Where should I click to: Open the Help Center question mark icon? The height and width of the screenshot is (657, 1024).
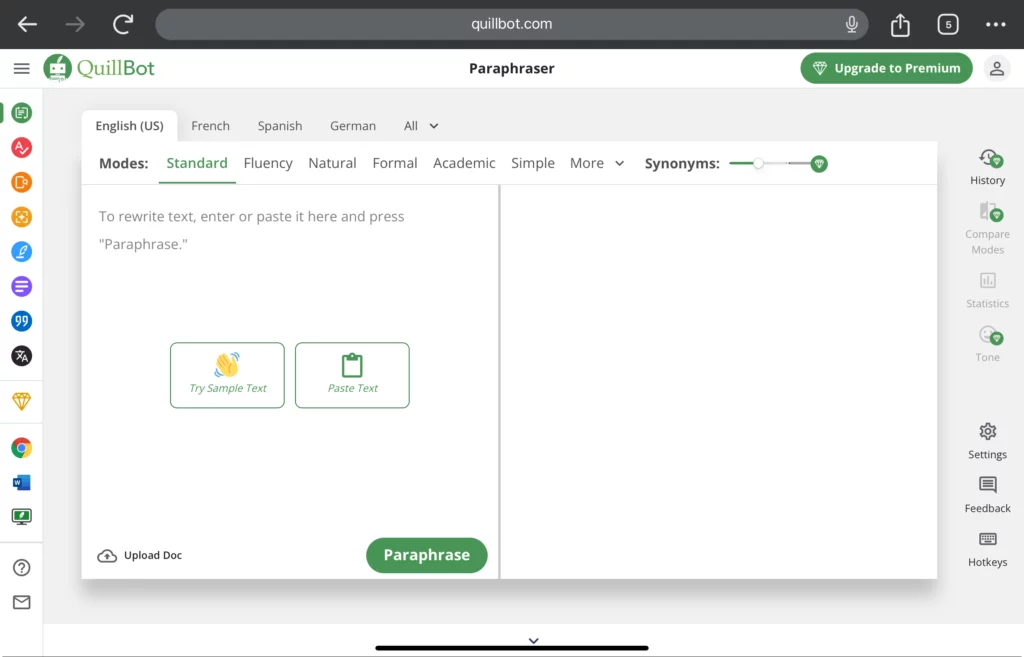pos(22,568)
